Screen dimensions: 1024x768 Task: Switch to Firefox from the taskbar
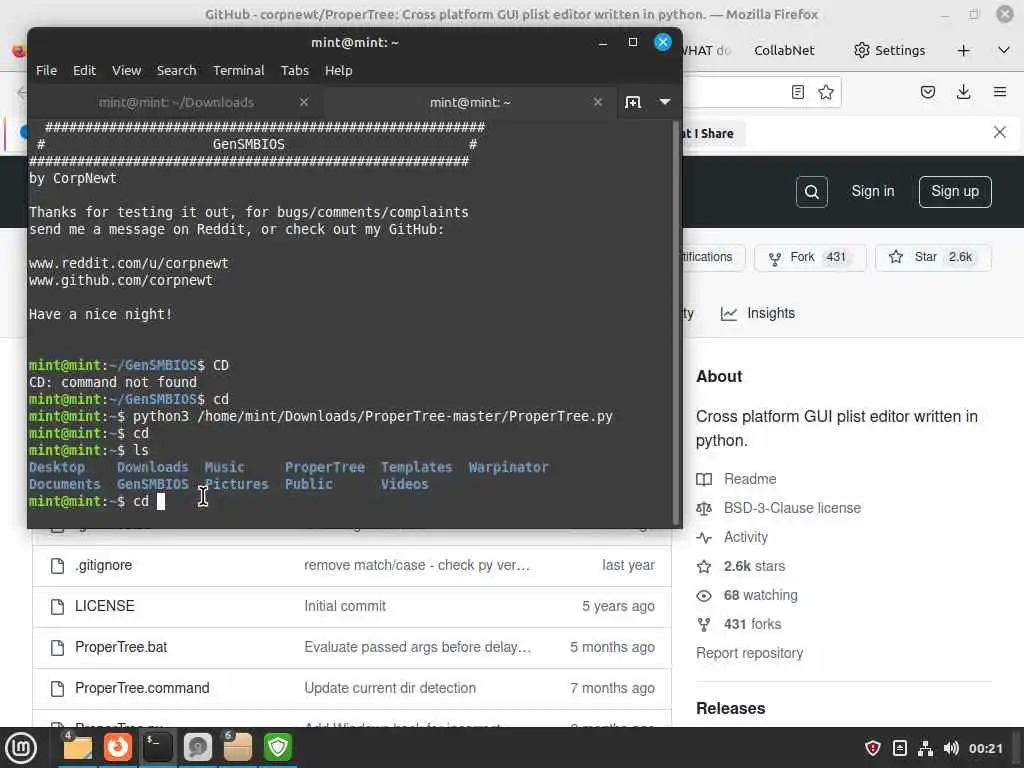tap(118, 748)
